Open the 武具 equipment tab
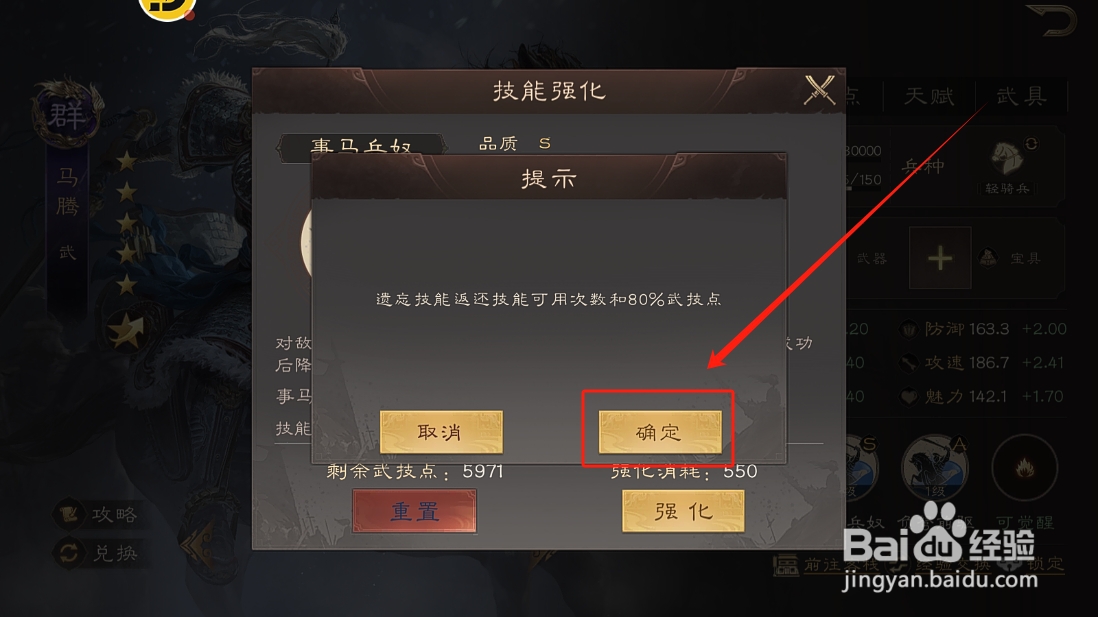 tap(1022, 96)
